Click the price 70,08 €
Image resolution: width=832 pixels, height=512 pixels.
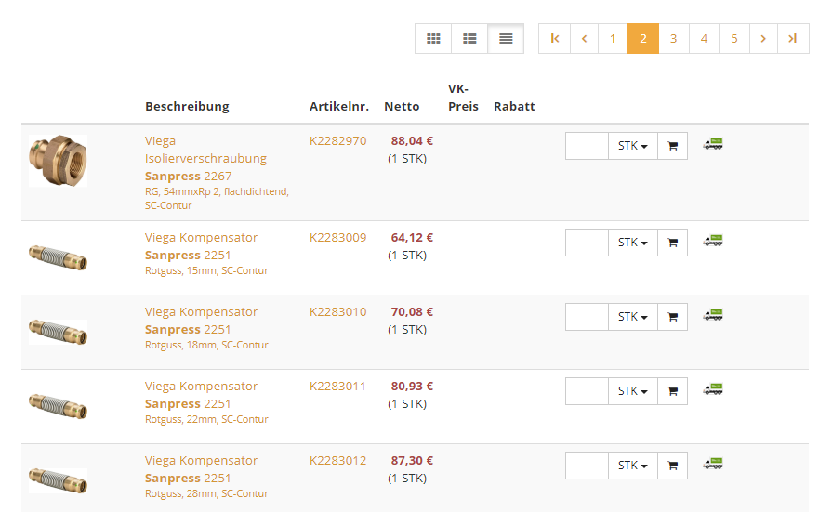tap(412, 312)
